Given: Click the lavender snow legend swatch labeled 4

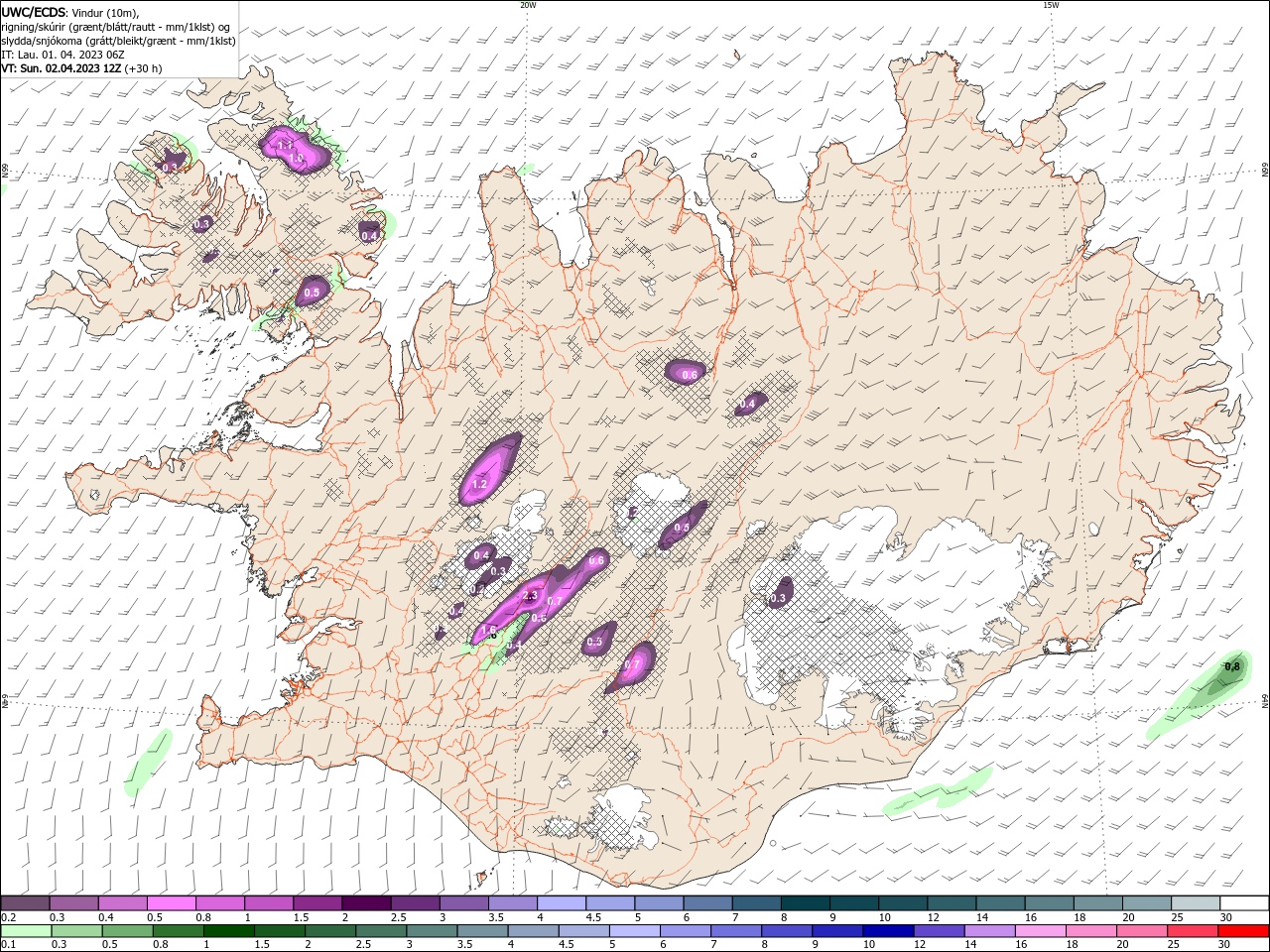Looking at the screenshot, I should coord(562,903).
